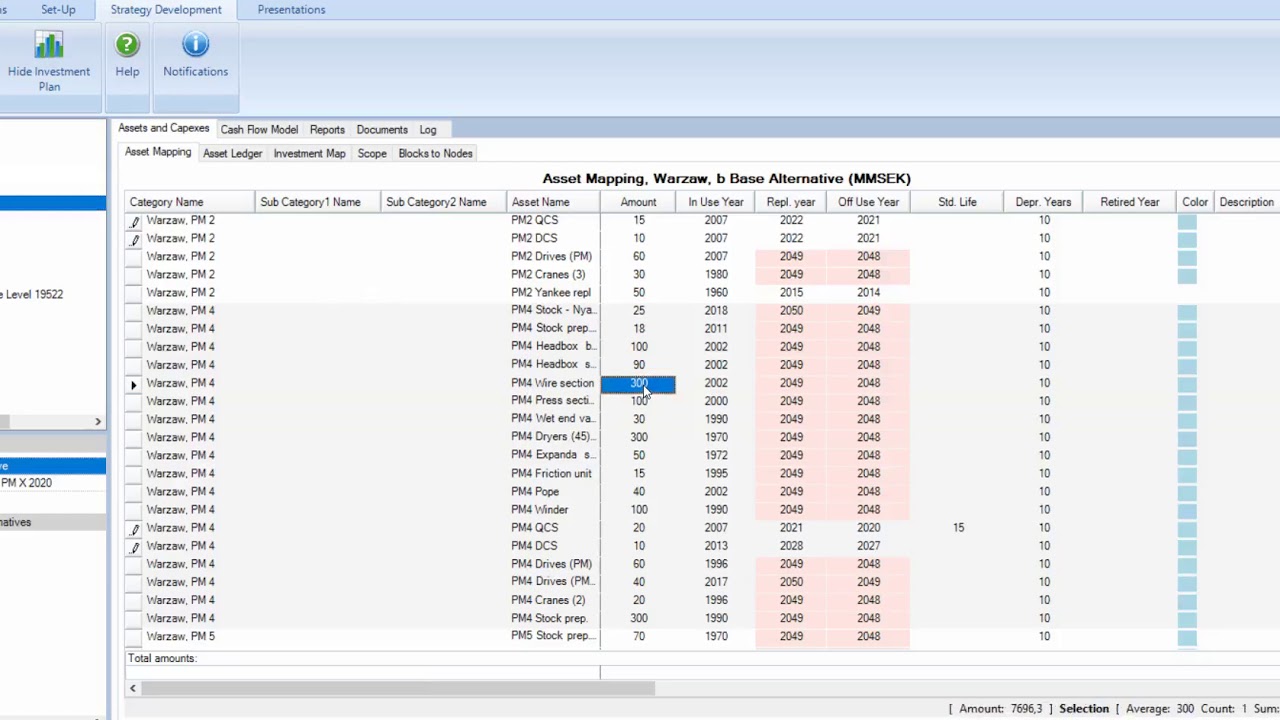The height and width of the screenshot is (720, 1280).
Task: Click the pencil edit icon for PM4 DCS
Action: (134, 546)
